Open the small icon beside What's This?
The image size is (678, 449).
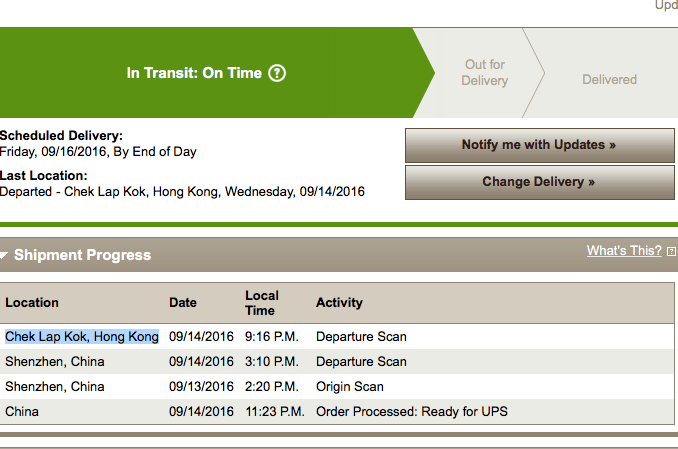click(x=671, y=251)
